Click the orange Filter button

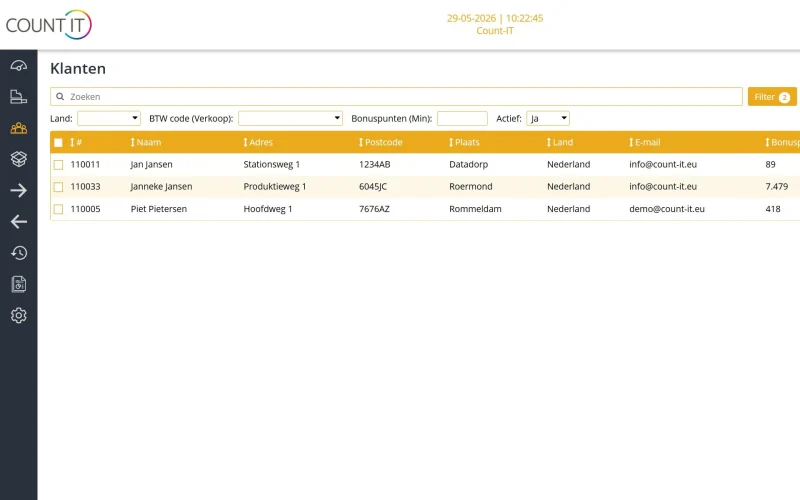(772, 96)
